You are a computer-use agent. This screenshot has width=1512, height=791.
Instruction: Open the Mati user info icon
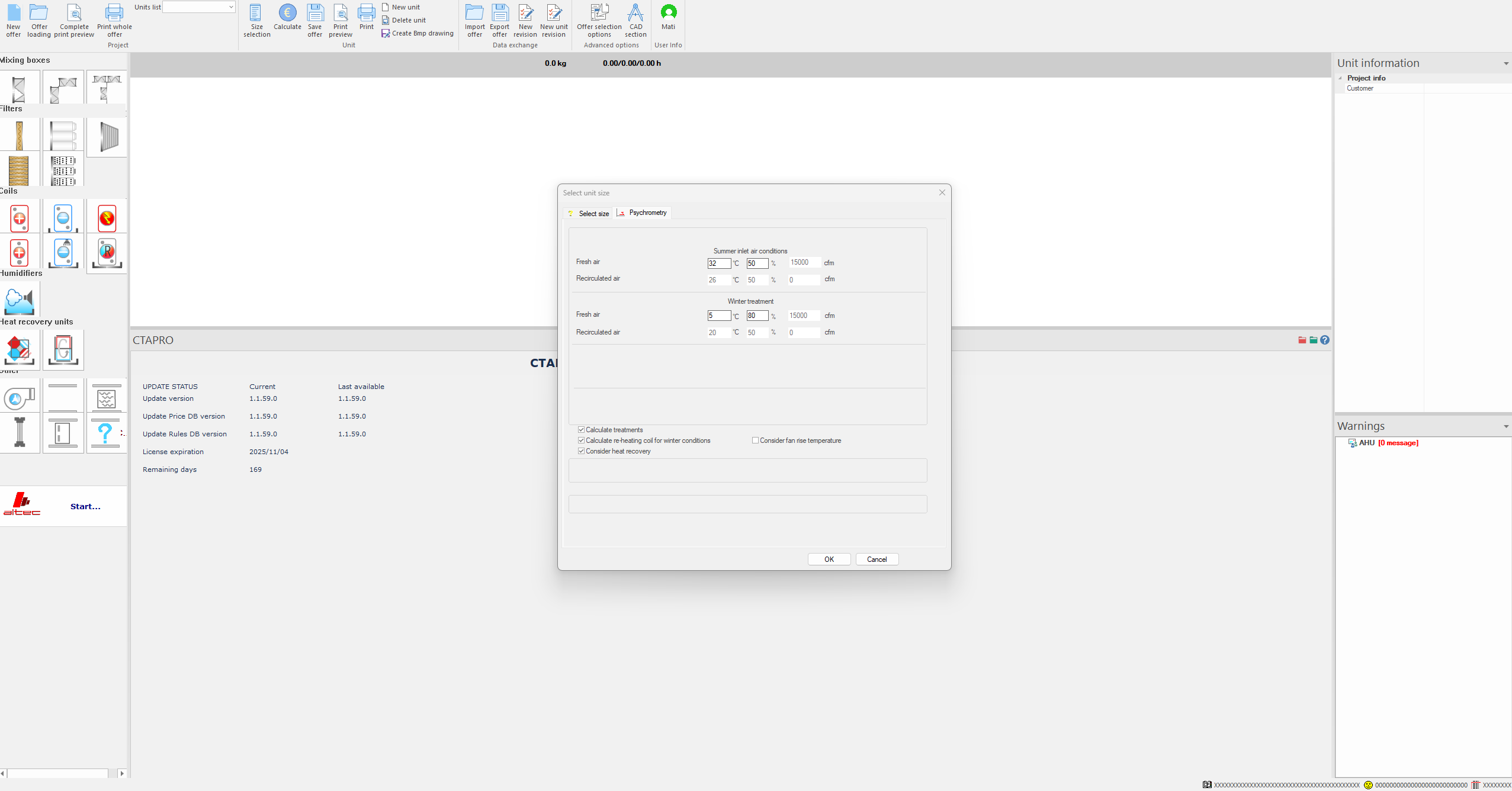668,17
